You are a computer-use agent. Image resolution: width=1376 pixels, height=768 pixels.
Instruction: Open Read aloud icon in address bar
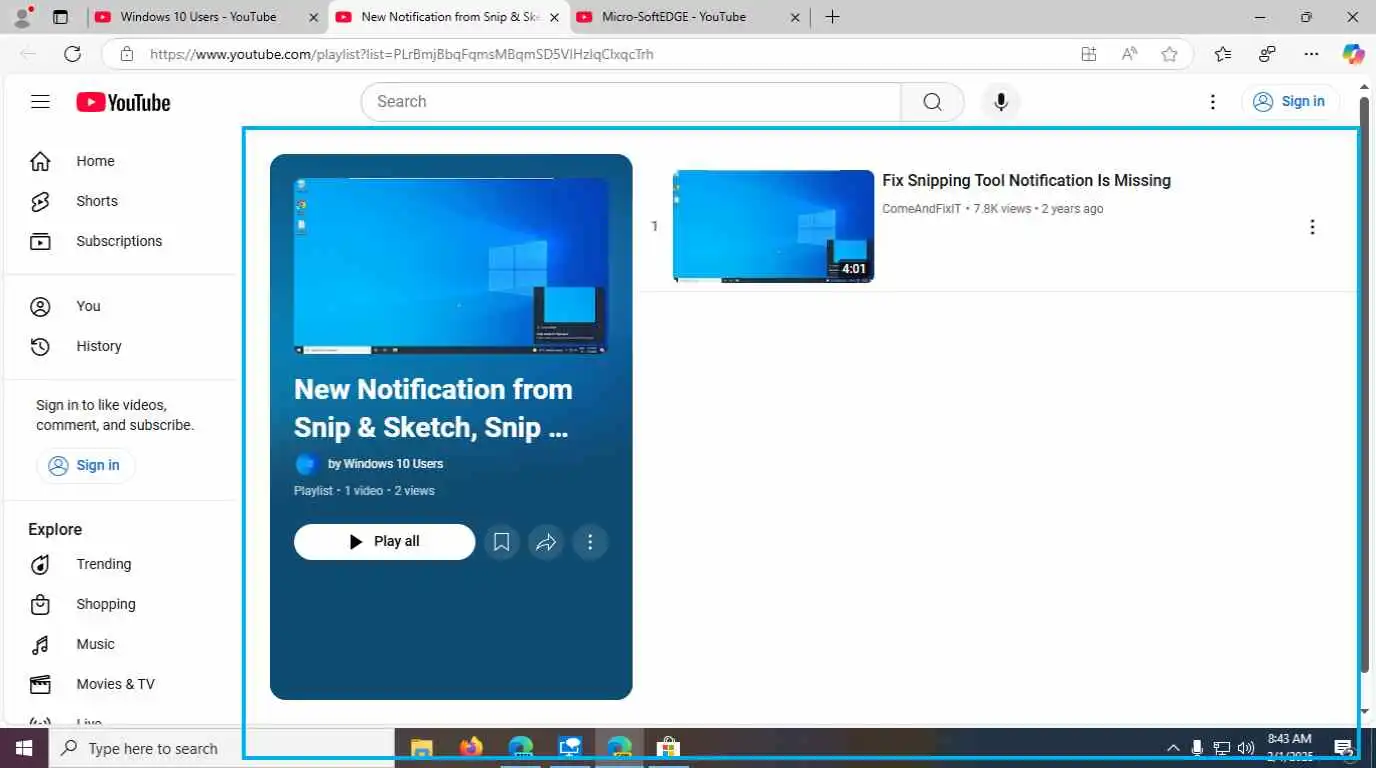(1129, 54)
